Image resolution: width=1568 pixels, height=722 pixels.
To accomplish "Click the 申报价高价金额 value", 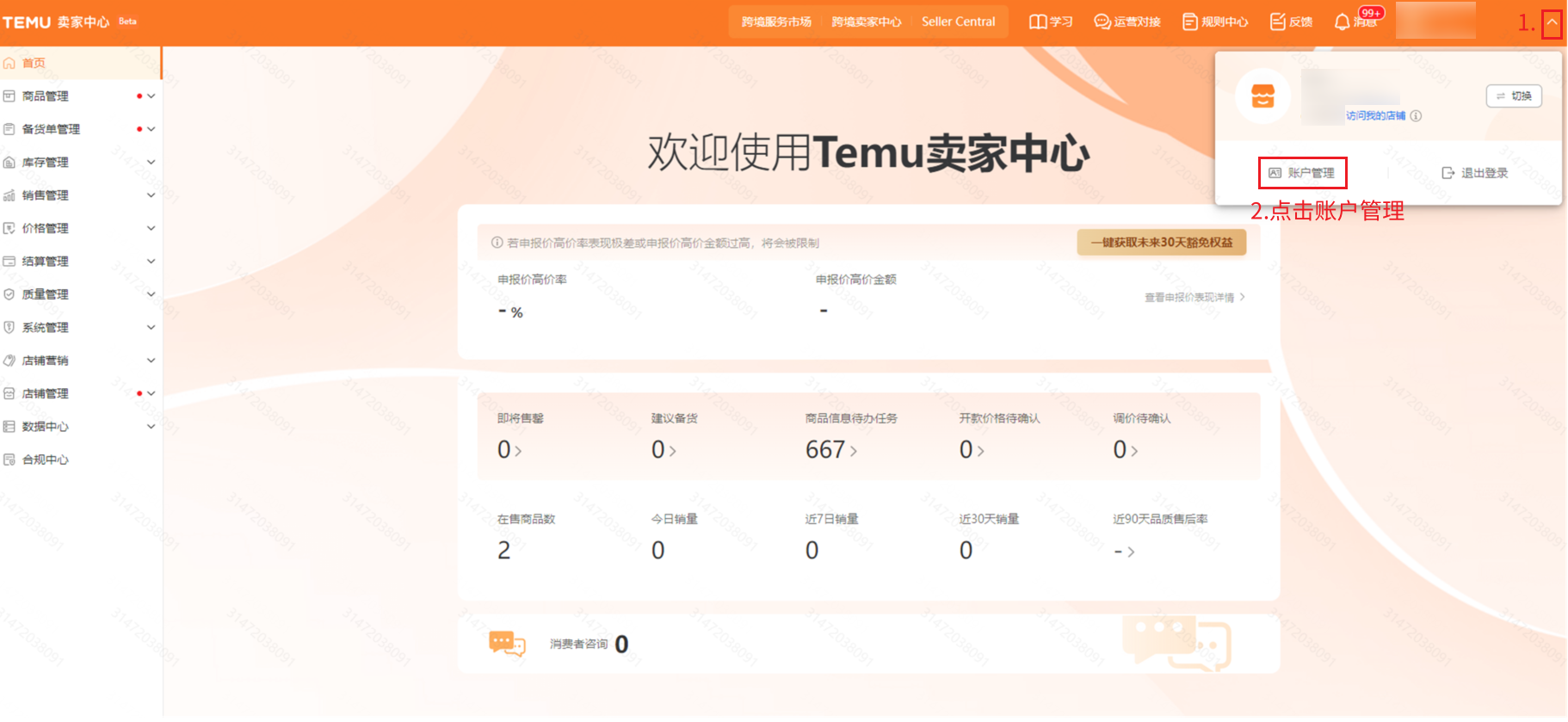I will click(x=824, y=311).
